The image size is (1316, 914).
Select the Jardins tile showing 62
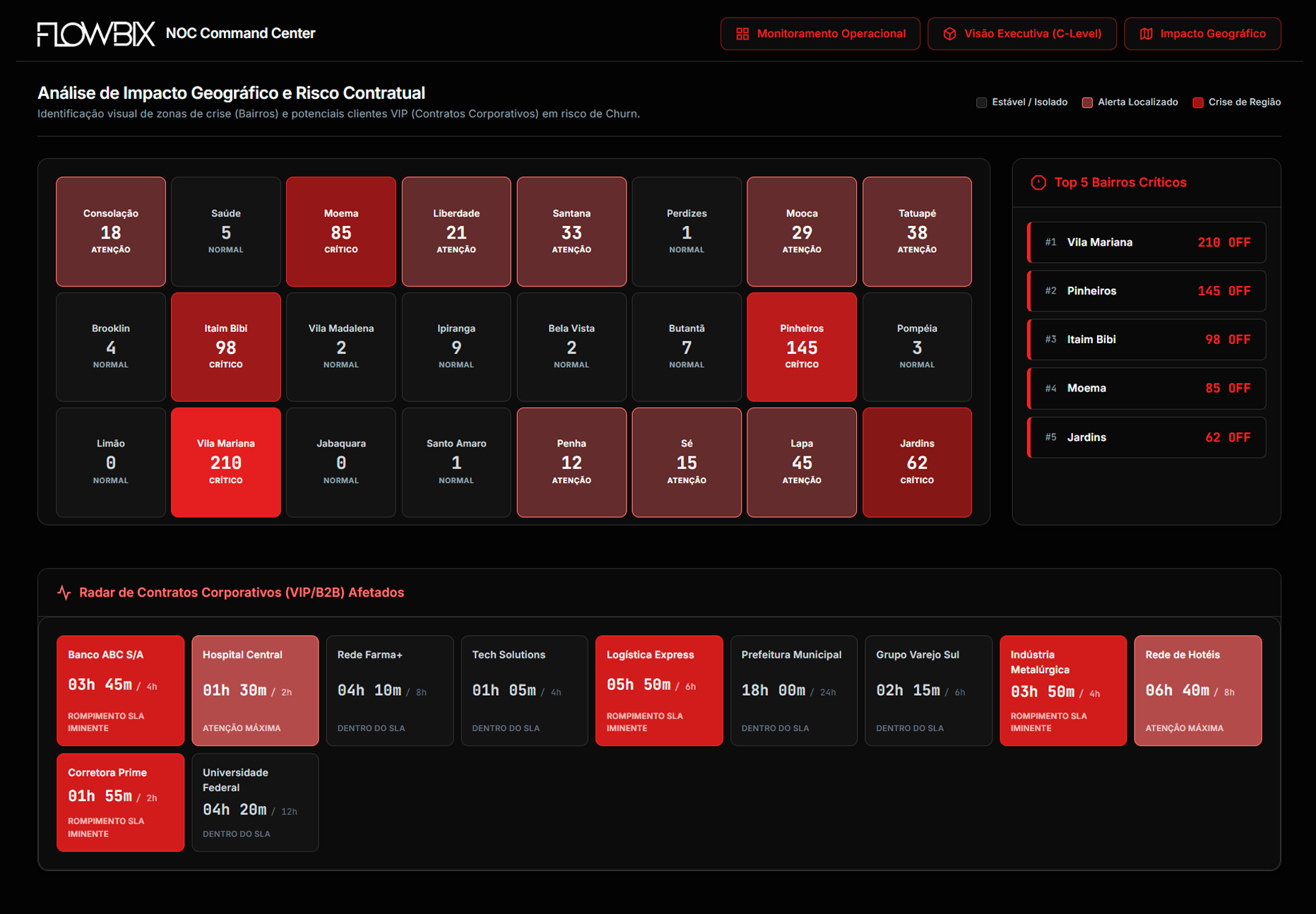916,462
